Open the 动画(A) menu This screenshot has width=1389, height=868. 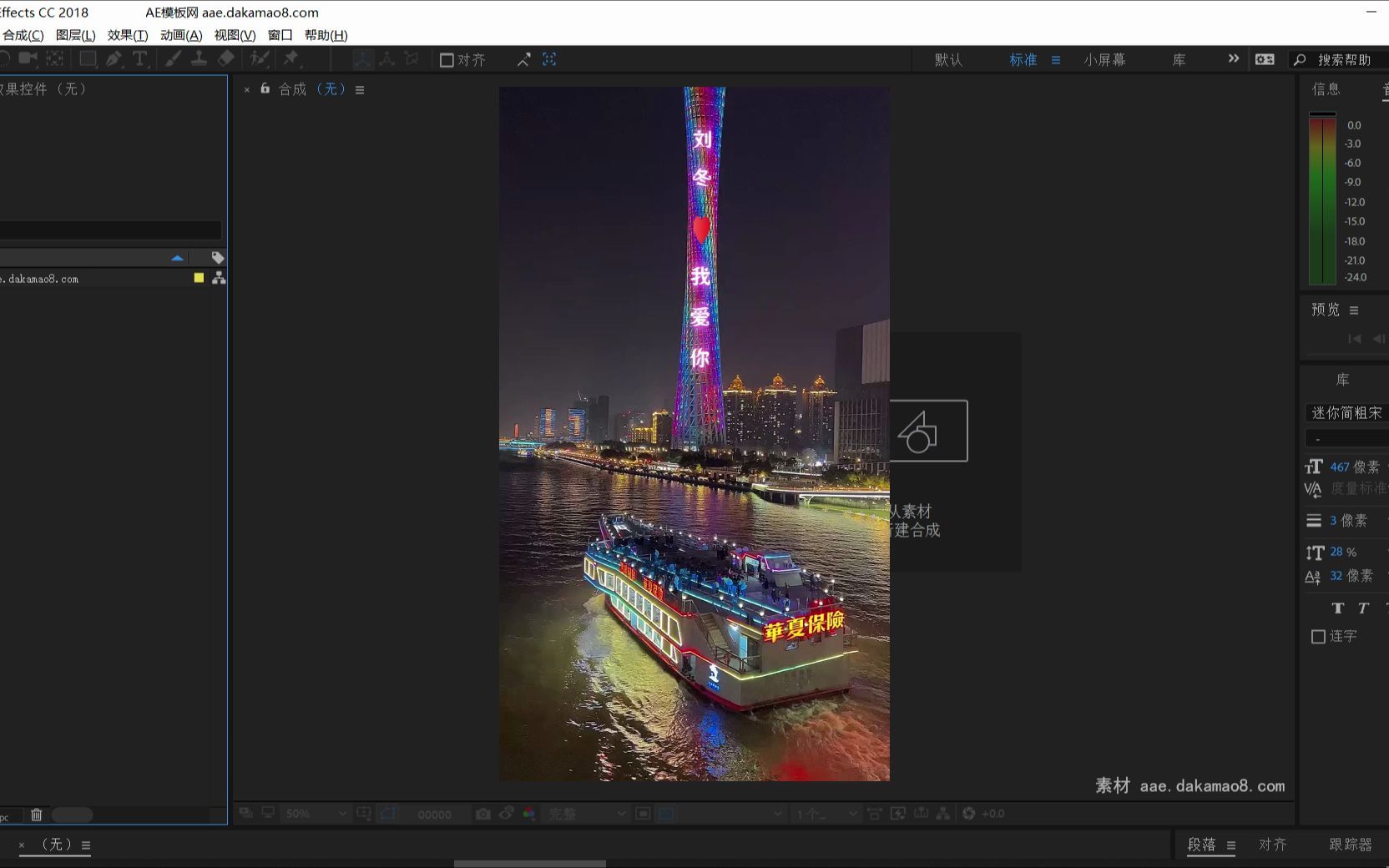pyautogui.click(x=181, y=35)
